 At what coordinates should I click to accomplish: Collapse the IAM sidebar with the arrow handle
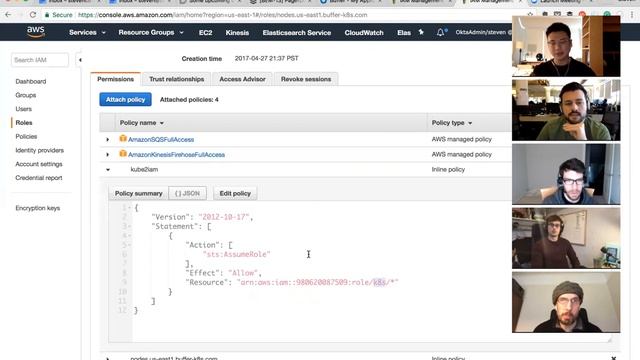coord(80,60)
